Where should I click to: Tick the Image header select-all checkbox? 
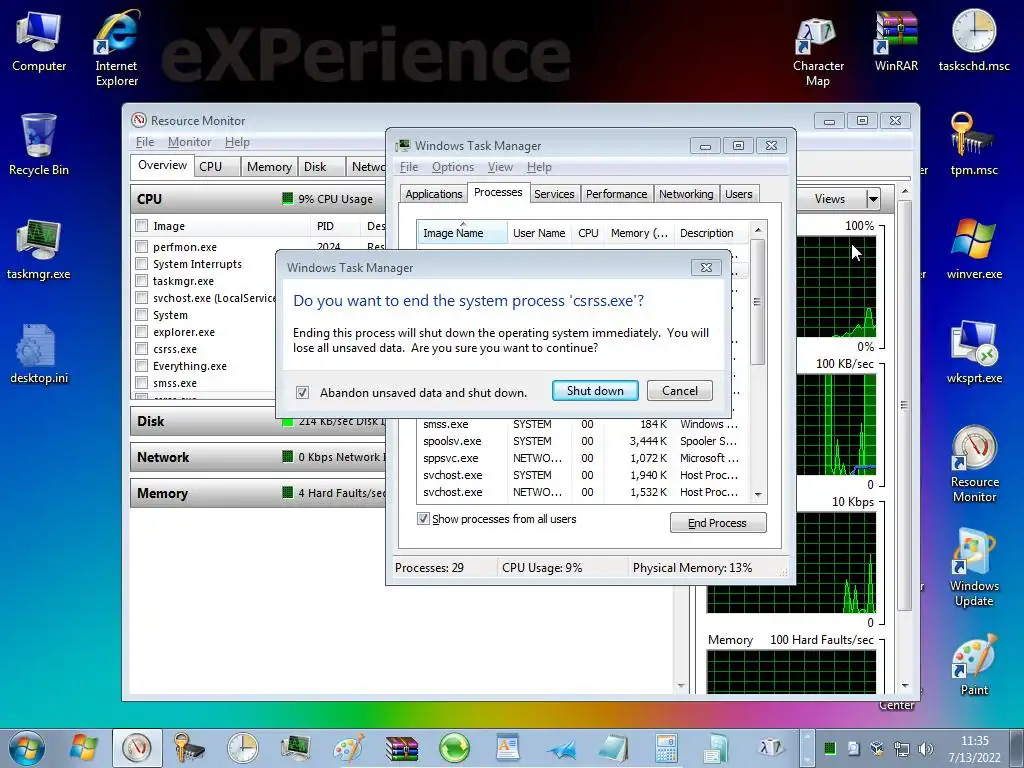coord(141,225)
